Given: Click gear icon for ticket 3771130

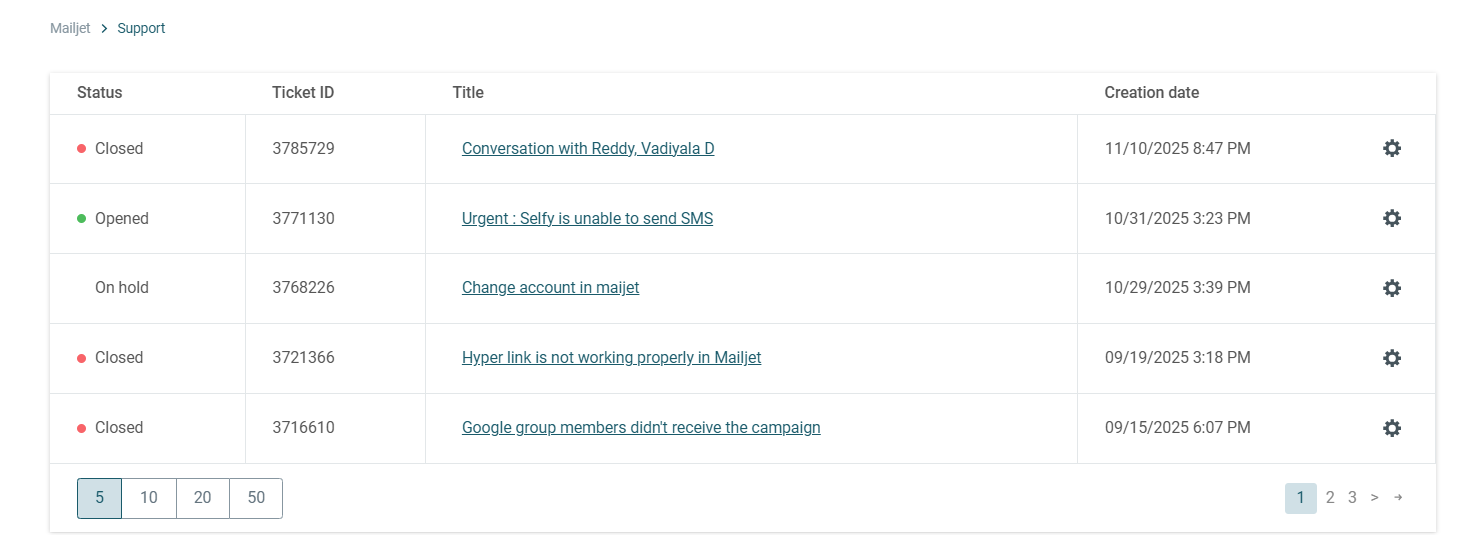Looking at the screenshot, I should click(x=1391, y=218).
